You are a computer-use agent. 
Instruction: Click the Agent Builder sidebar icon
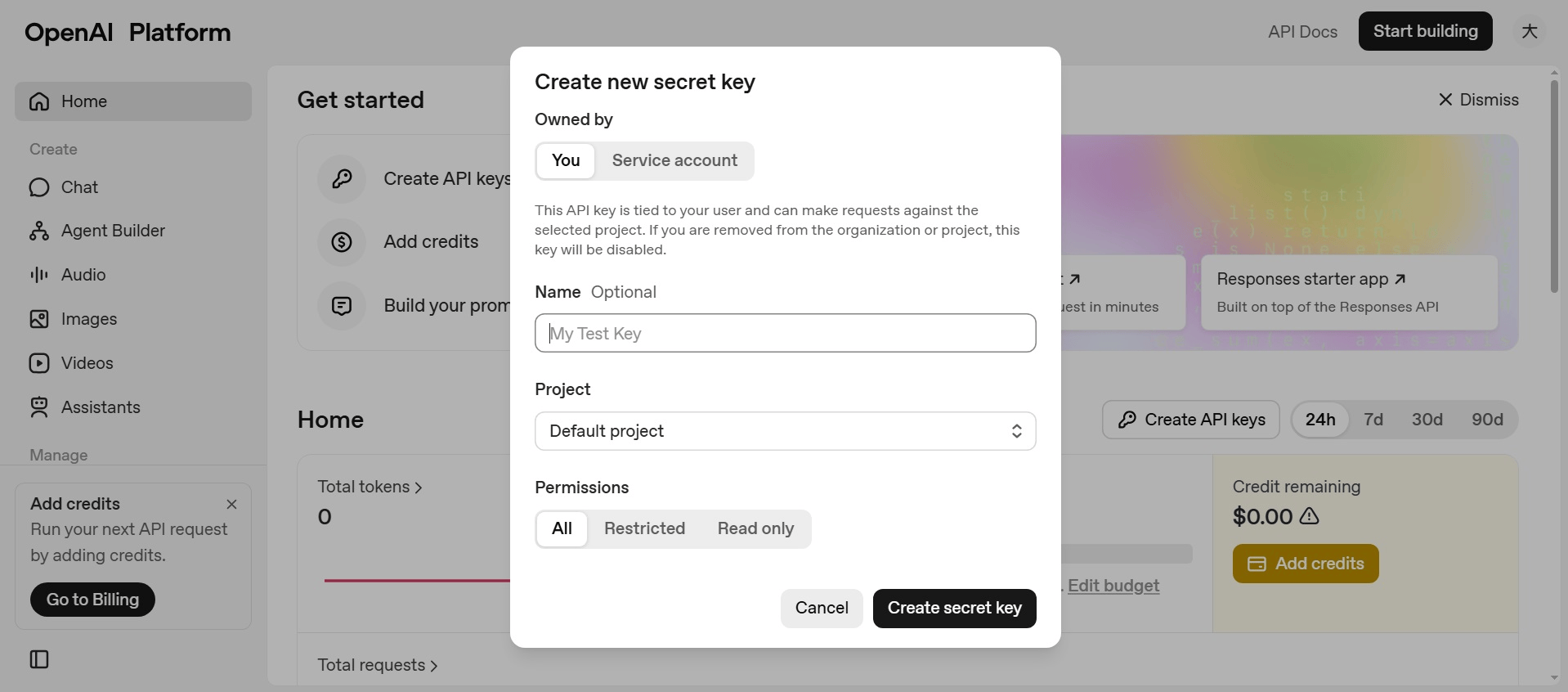click(39, 231)
